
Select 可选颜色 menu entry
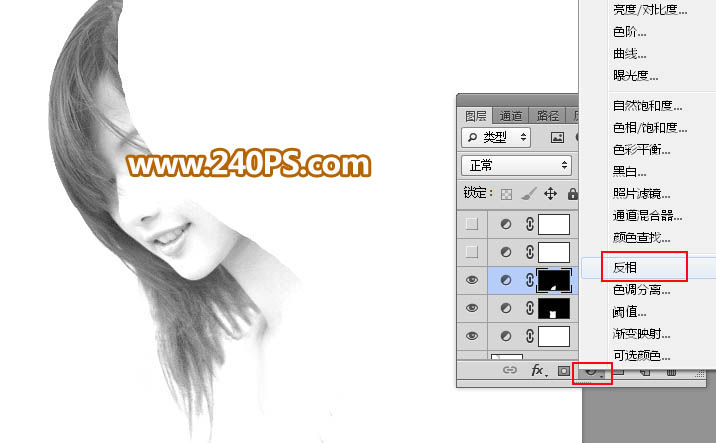coord(642,355)
